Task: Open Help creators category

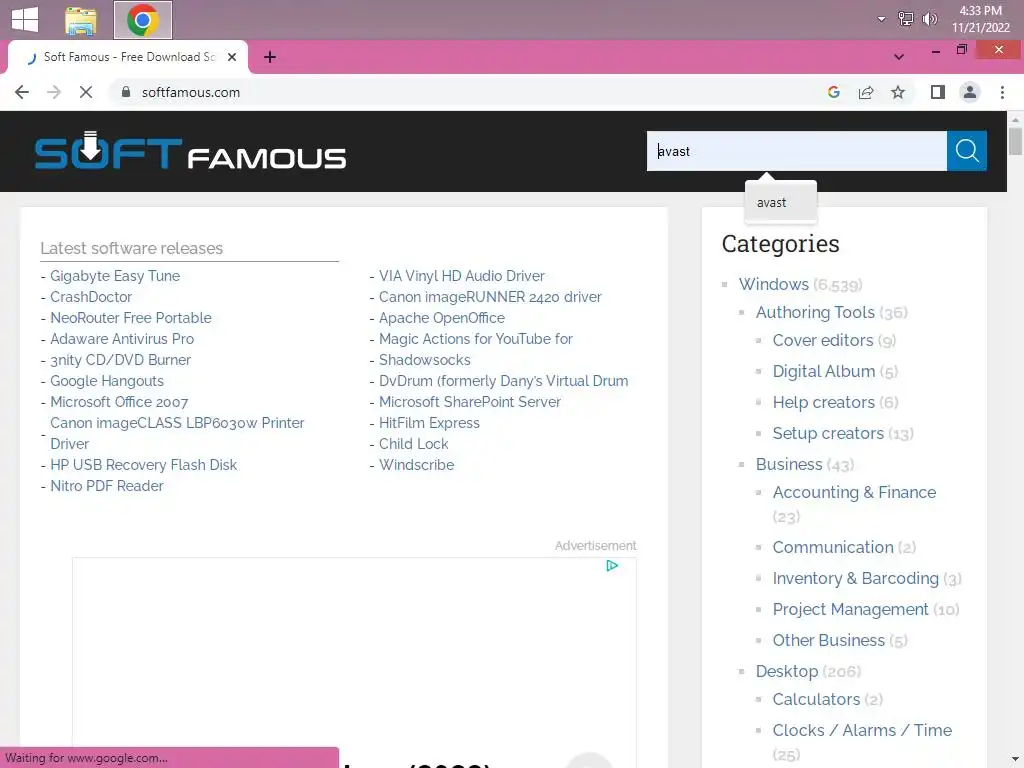Action: (x=824, y=402)
